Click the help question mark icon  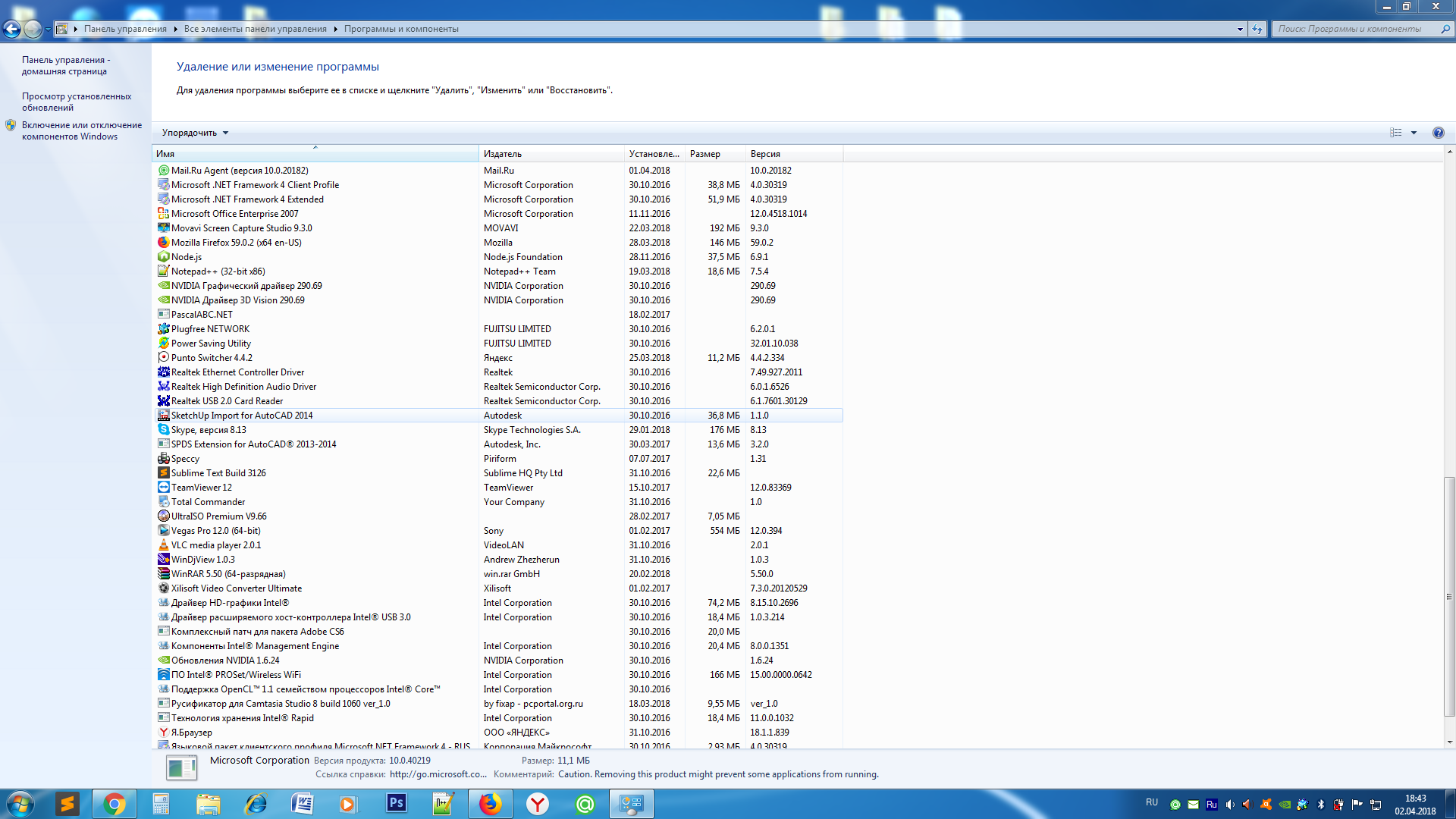point(1438,133)
